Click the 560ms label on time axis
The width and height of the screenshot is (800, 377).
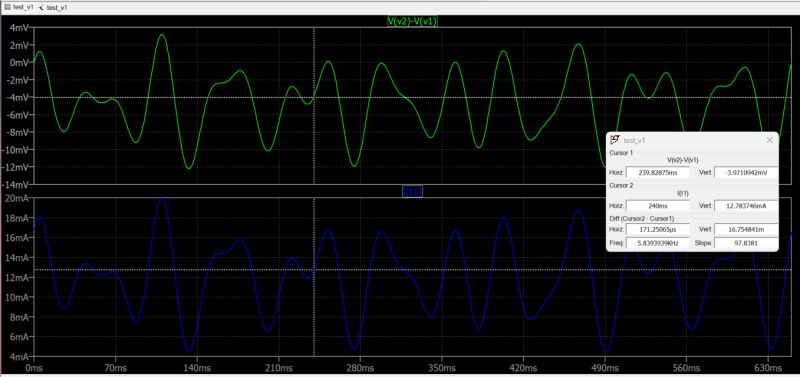point(687,367)
